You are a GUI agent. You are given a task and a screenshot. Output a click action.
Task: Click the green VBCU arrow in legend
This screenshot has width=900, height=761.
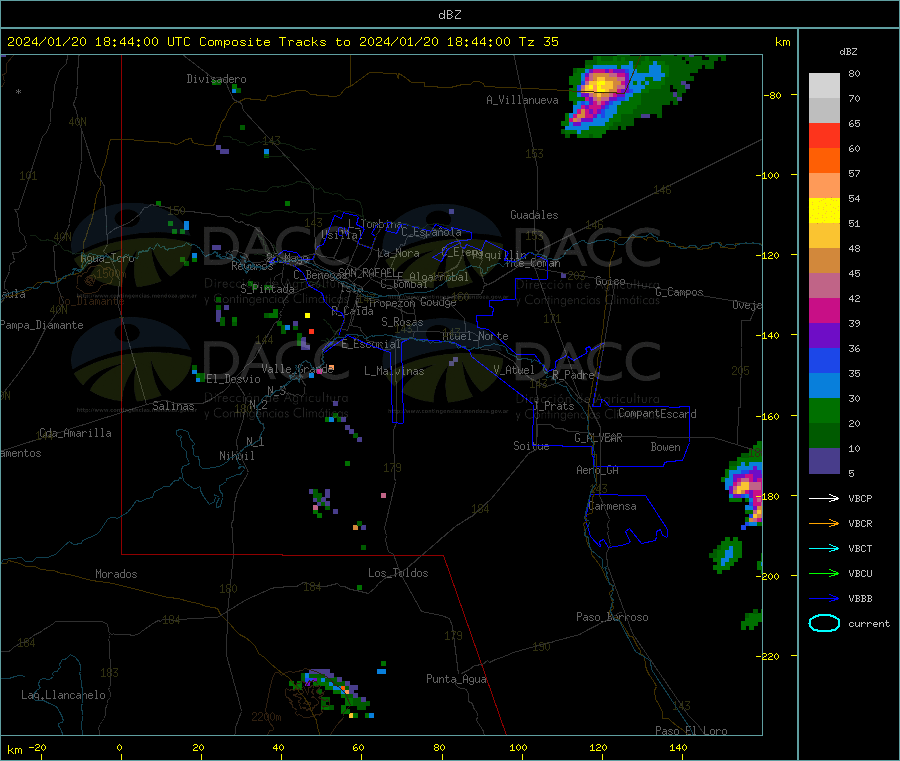tap(824, 573)
